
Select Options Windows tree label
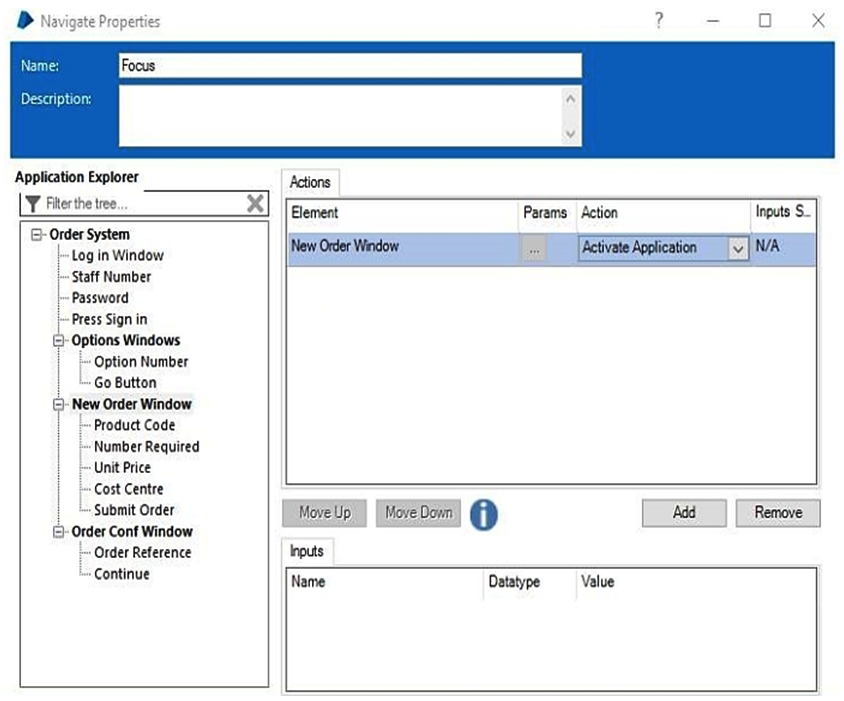[126, 341]
